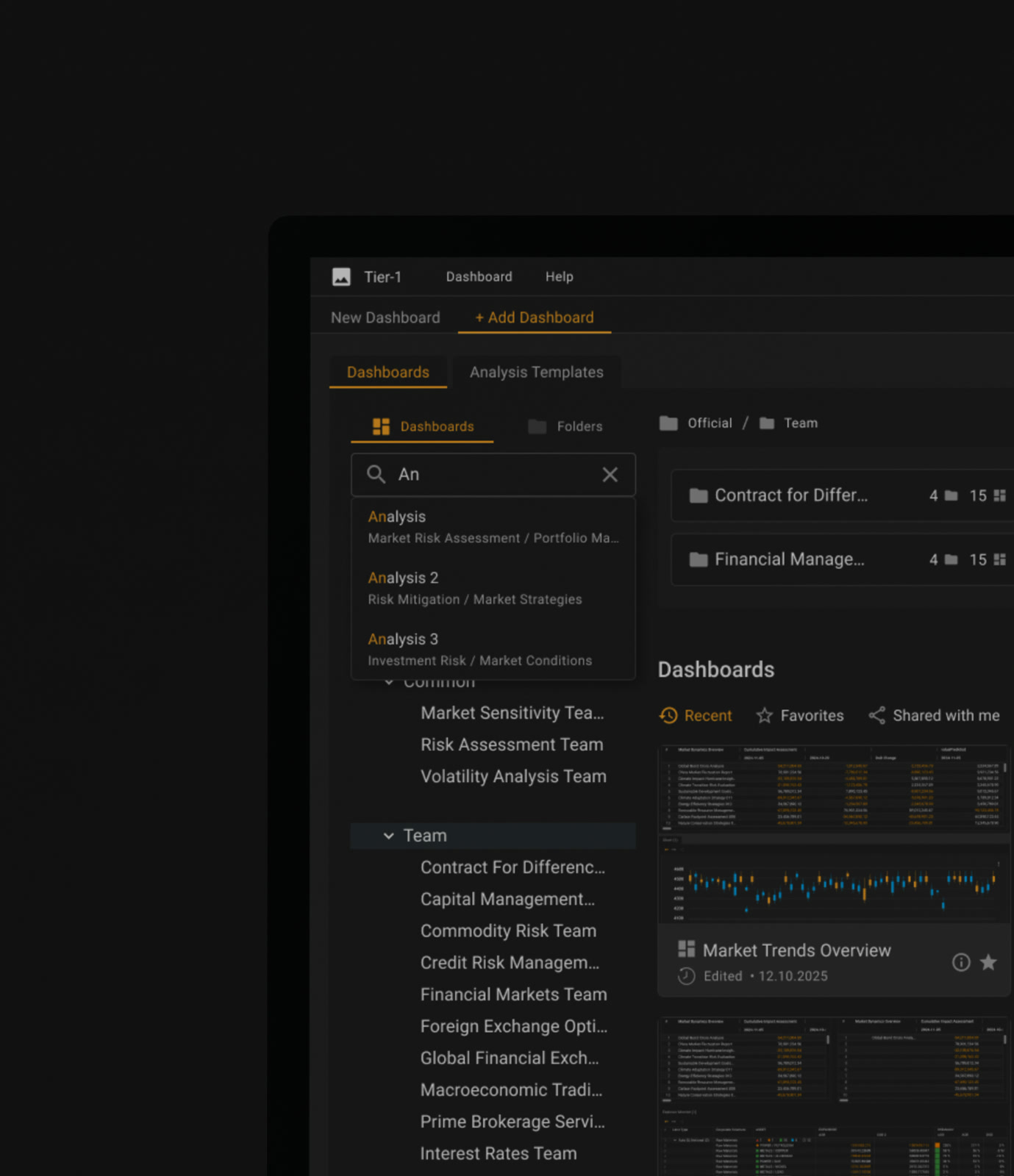Collapse the Common tree section chevron
The width and height of the screenshot is (1014, 1176).
[x=388, y=682]
